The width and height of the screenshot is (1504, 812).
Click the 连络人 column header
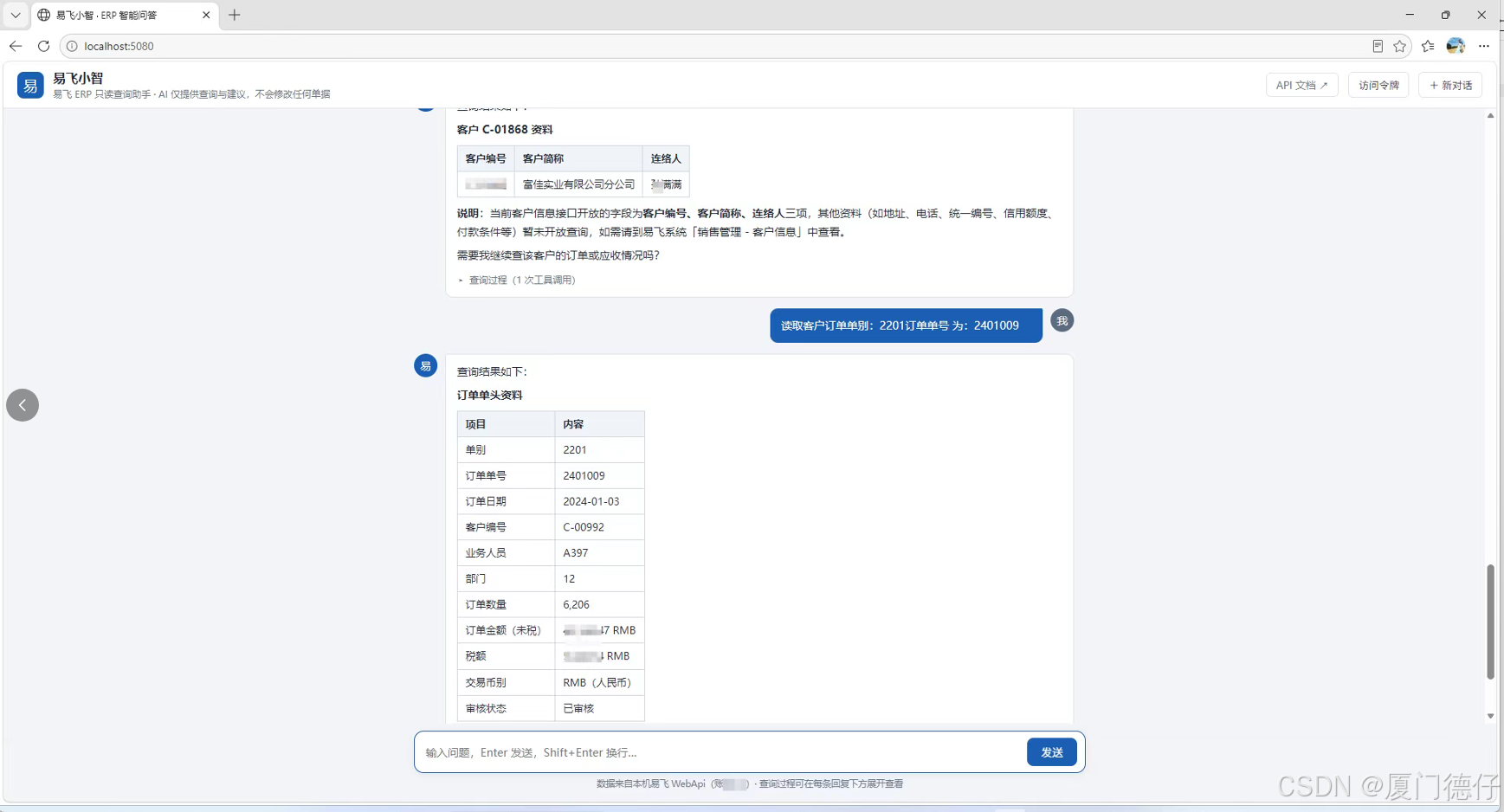[666, 158]
